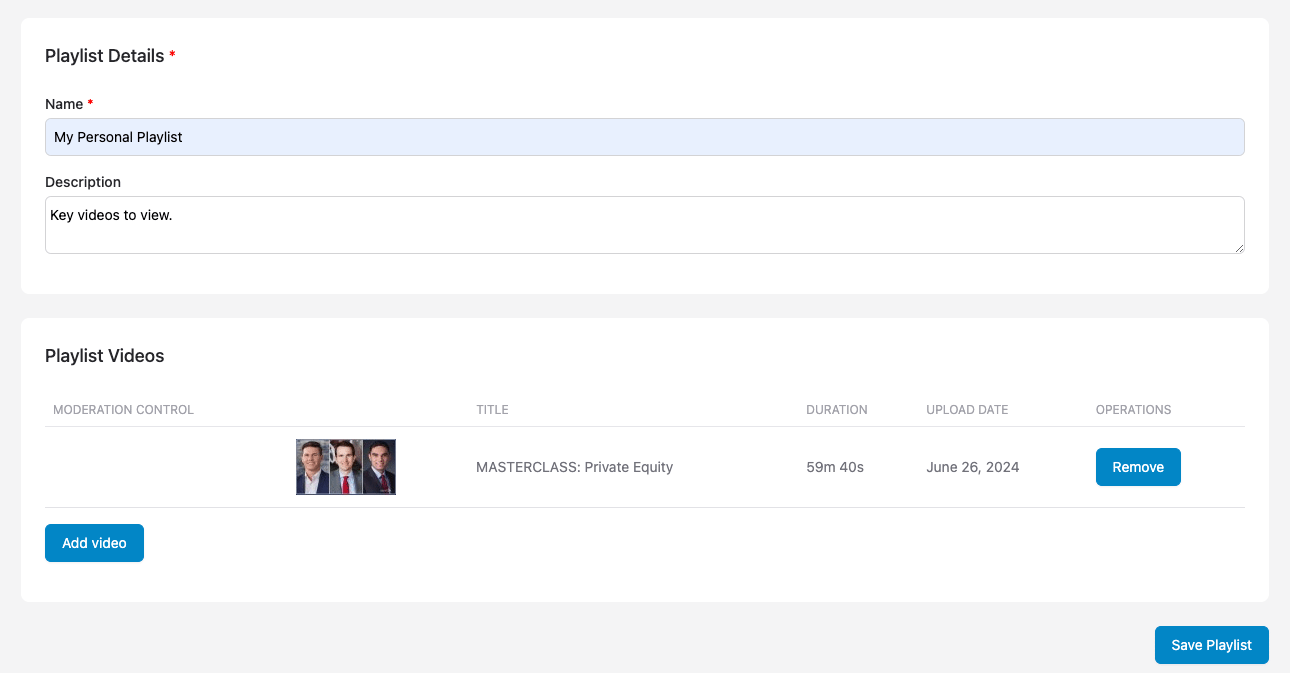Screen dimensions: 1290x673
Task: Click the playlist Name input field
Action: point(644,137)
